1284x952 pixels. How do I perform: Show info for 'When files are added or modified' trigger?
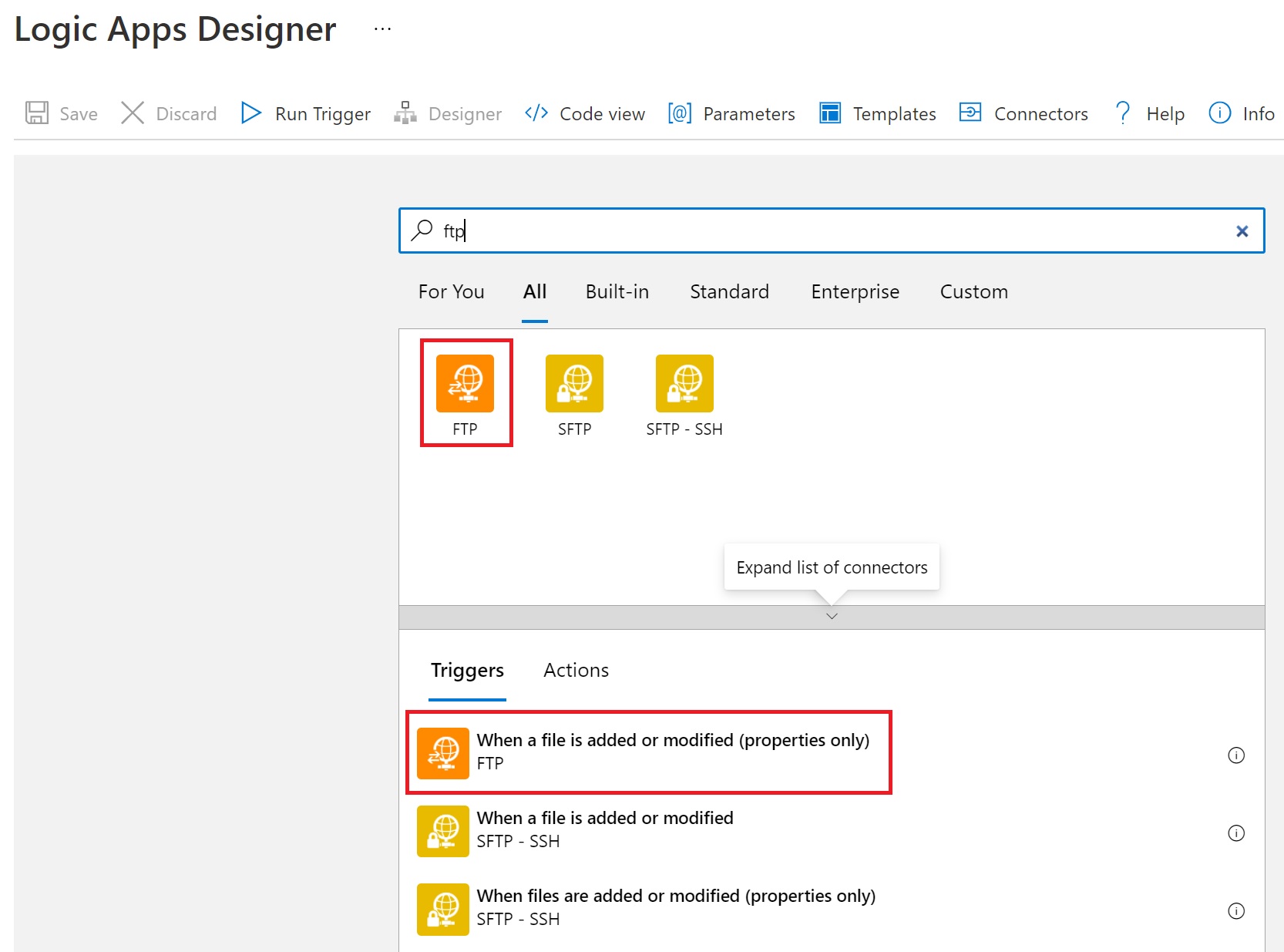(1235, 911)
